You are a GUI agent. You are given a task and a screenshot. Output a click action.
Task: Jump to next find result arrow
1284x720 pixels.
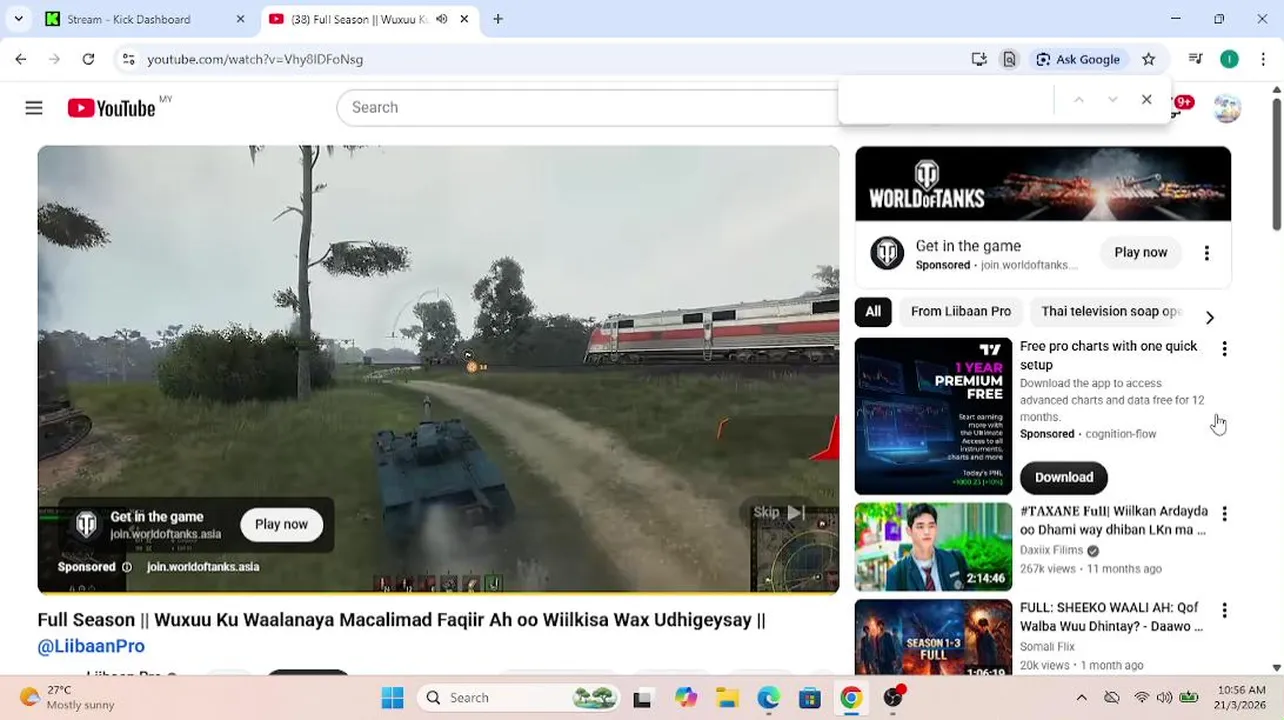[1112, 99]
